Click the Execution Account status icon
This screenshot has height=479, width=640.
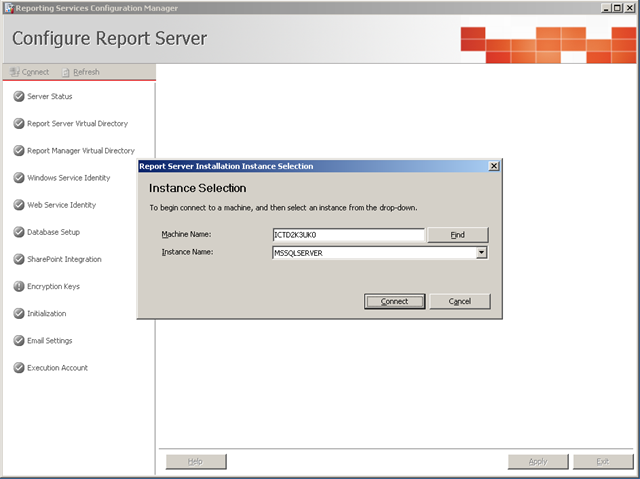[19, 367]
